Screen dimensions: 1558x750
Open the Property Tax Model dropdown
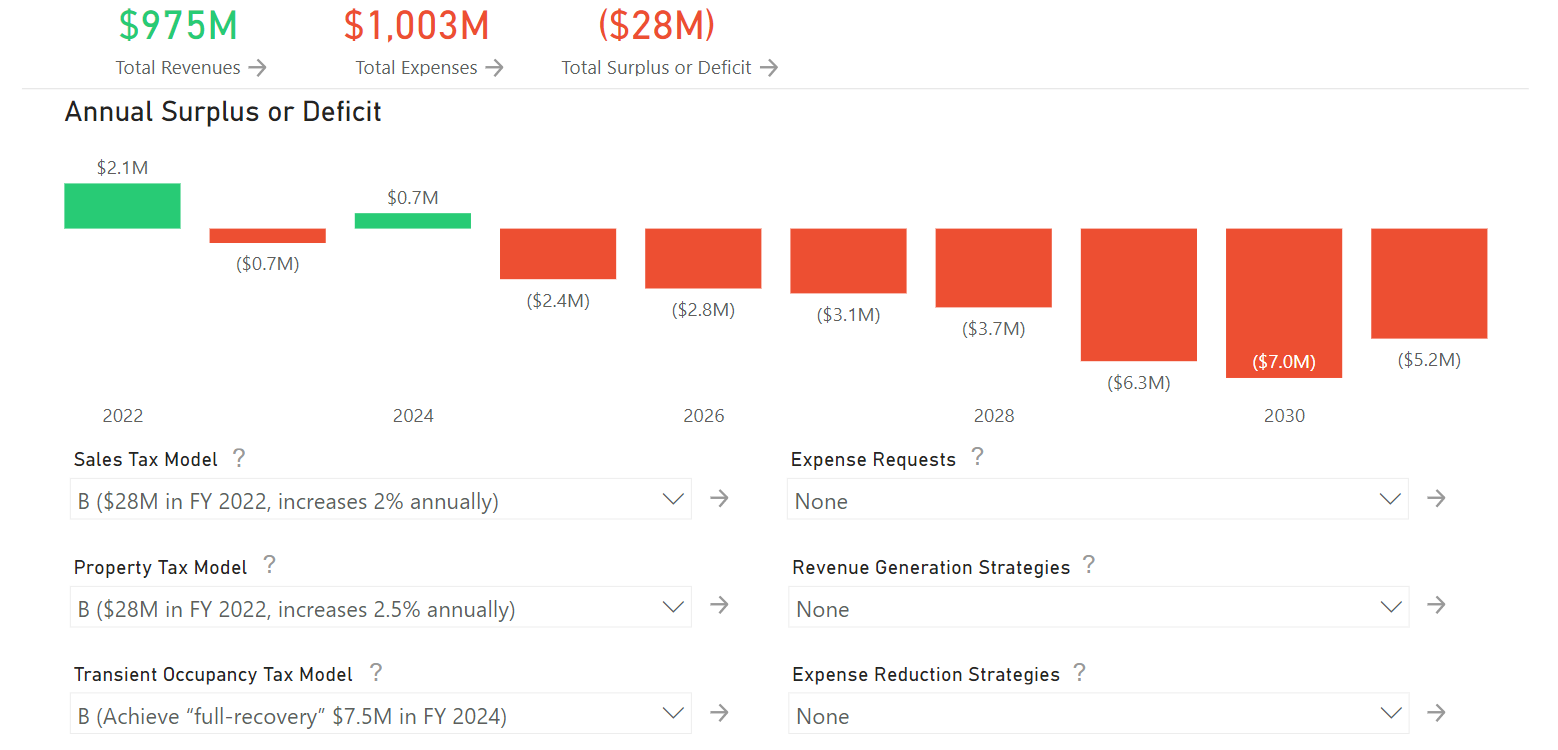click(381, 607)
